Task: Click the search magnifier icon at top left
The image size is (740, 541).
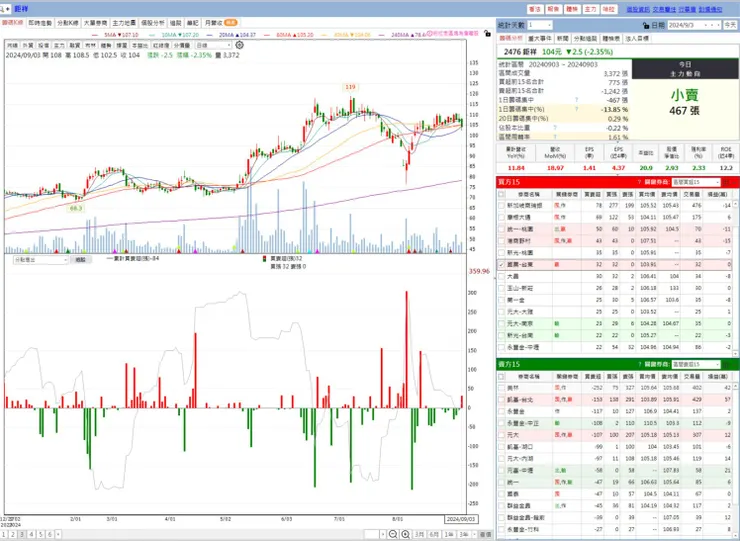Action: 2,9
